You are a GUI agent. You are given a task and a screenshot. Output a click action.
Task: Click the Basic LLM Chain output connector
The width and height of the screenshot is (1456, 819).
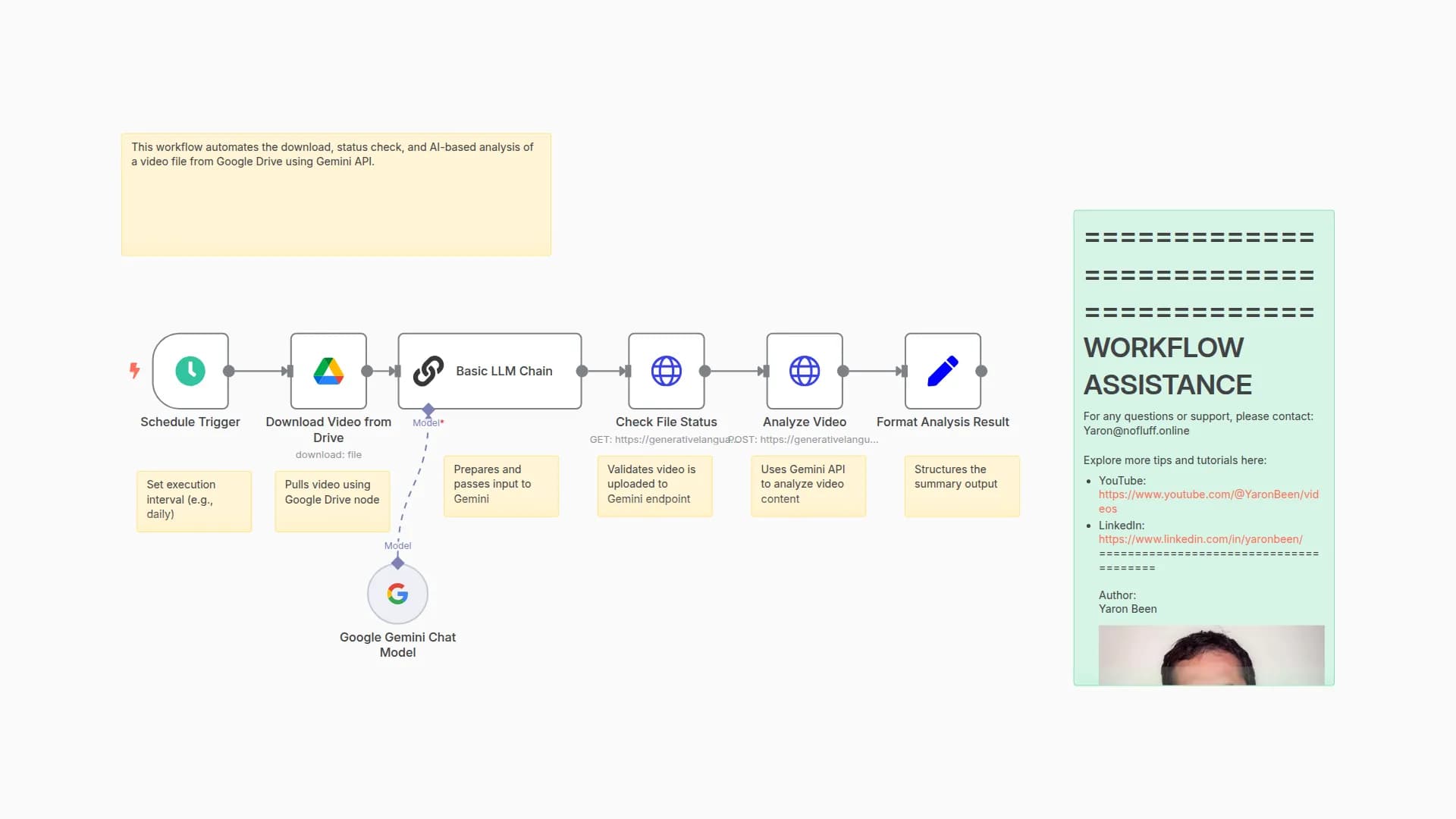pos(582,371)
